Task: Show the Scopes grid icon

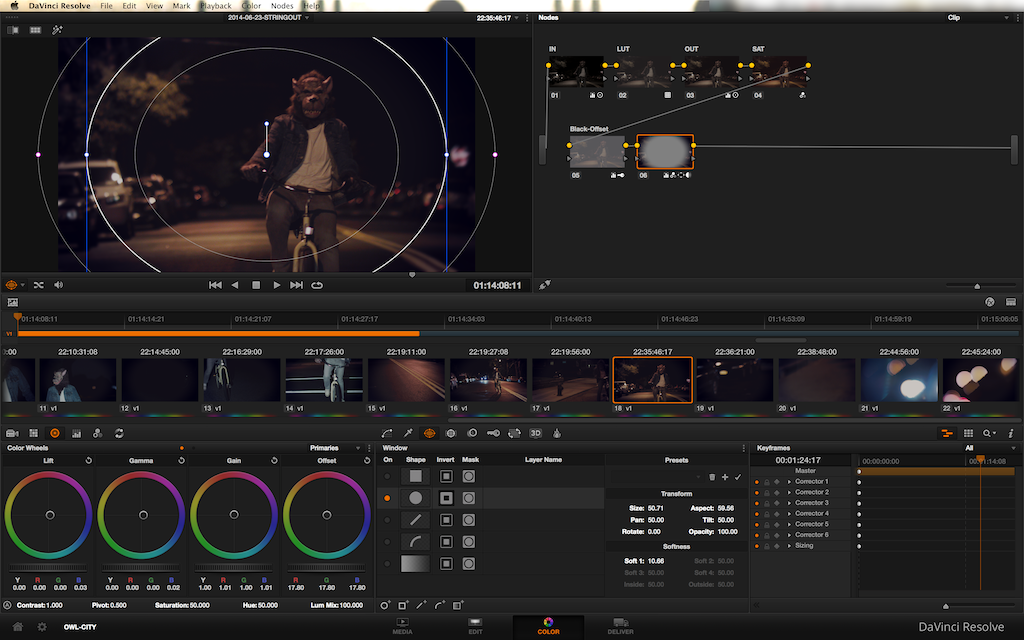Action: point(968,433)
